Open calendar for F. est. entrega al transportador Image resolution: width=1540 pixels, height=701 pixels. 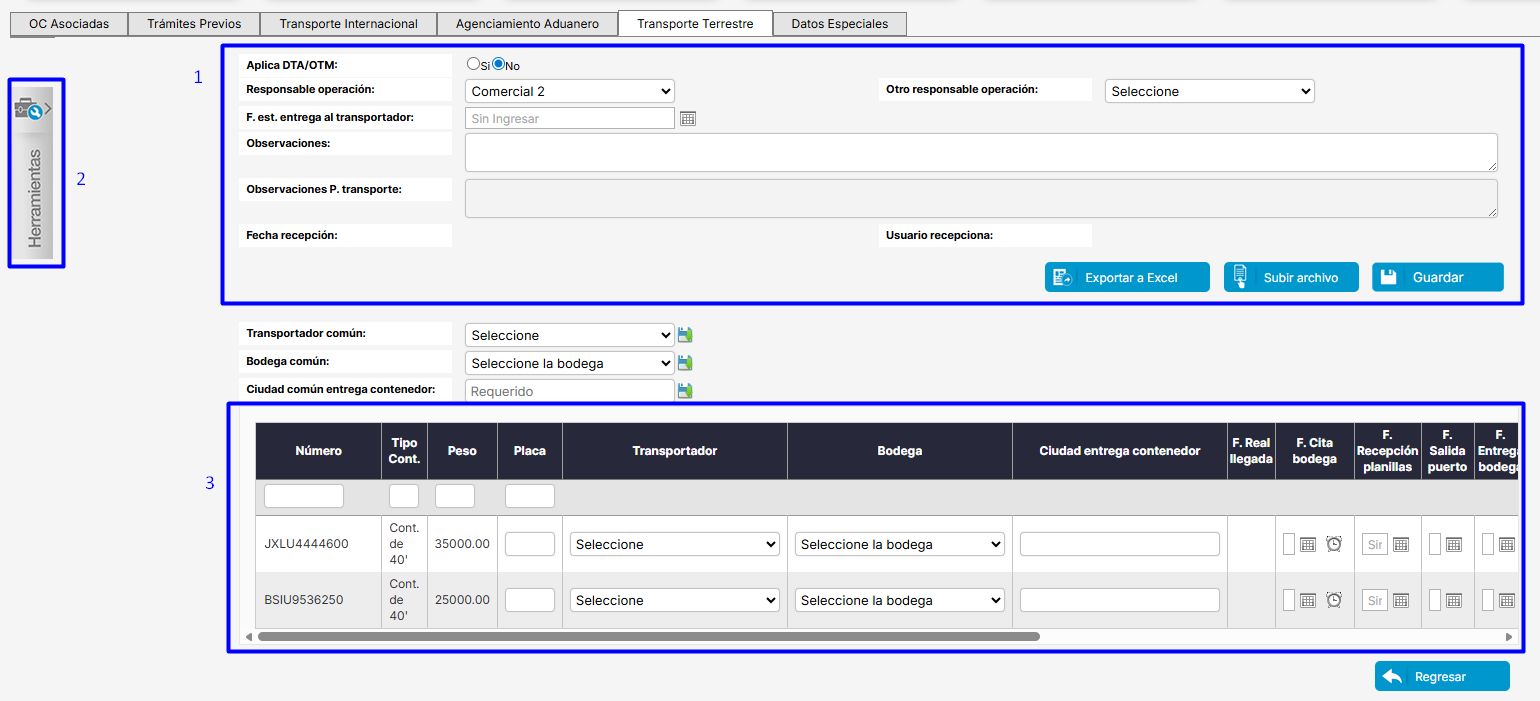687,118
